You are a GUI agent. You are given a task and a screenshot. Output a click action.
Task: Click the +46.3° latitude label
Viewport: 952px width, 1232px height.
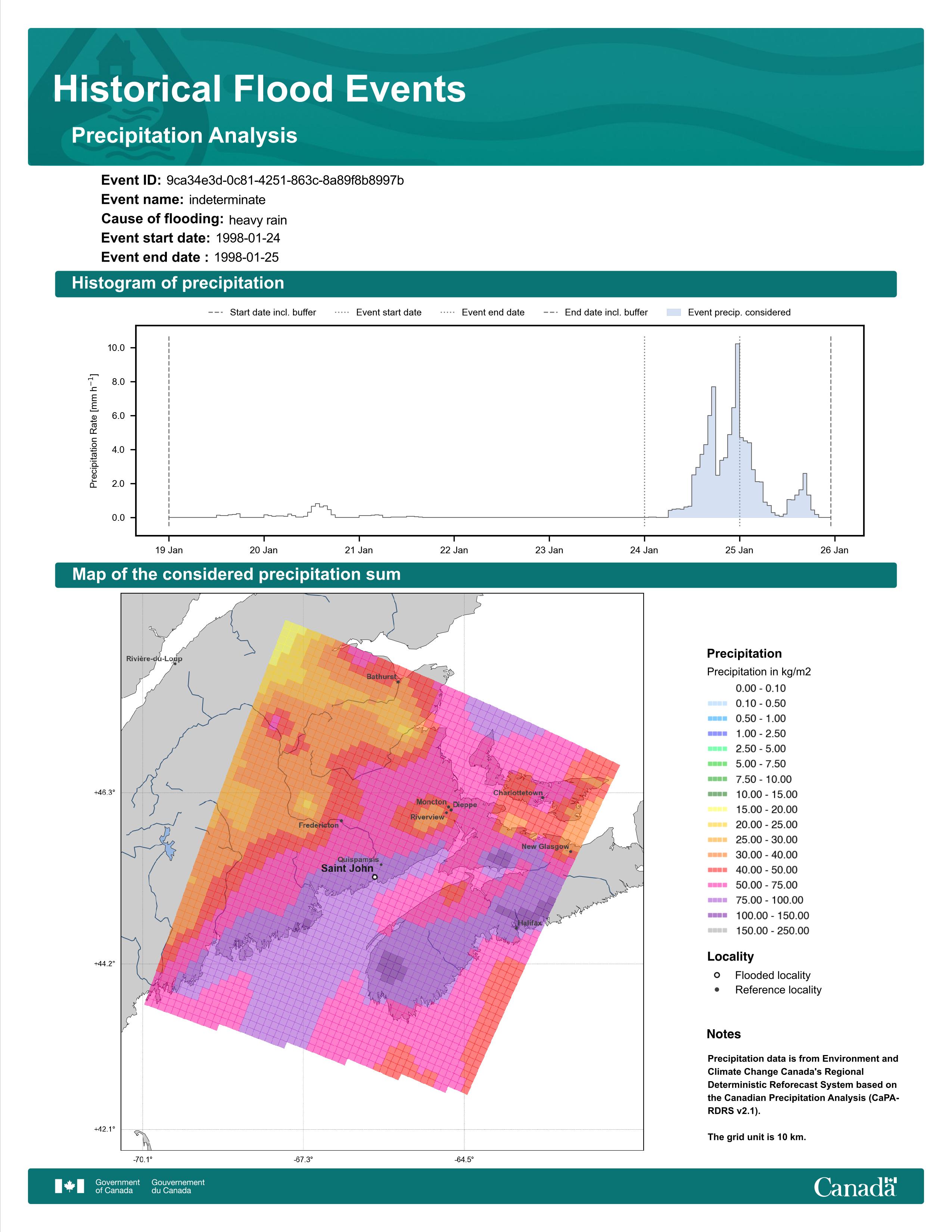pyautogui.click(x=104, y=793)
